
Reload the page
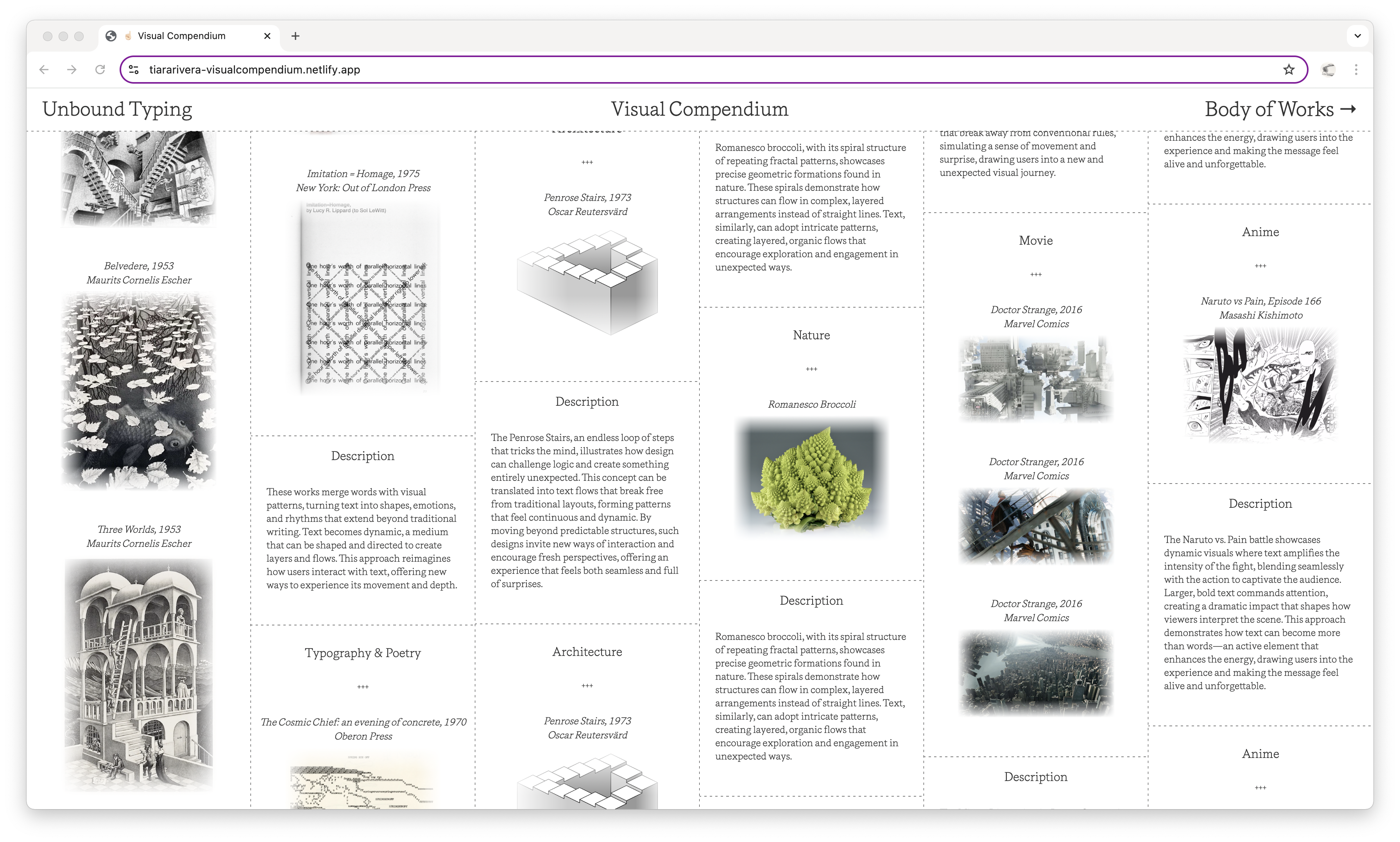pyautogui.click(x=100, y=70)
